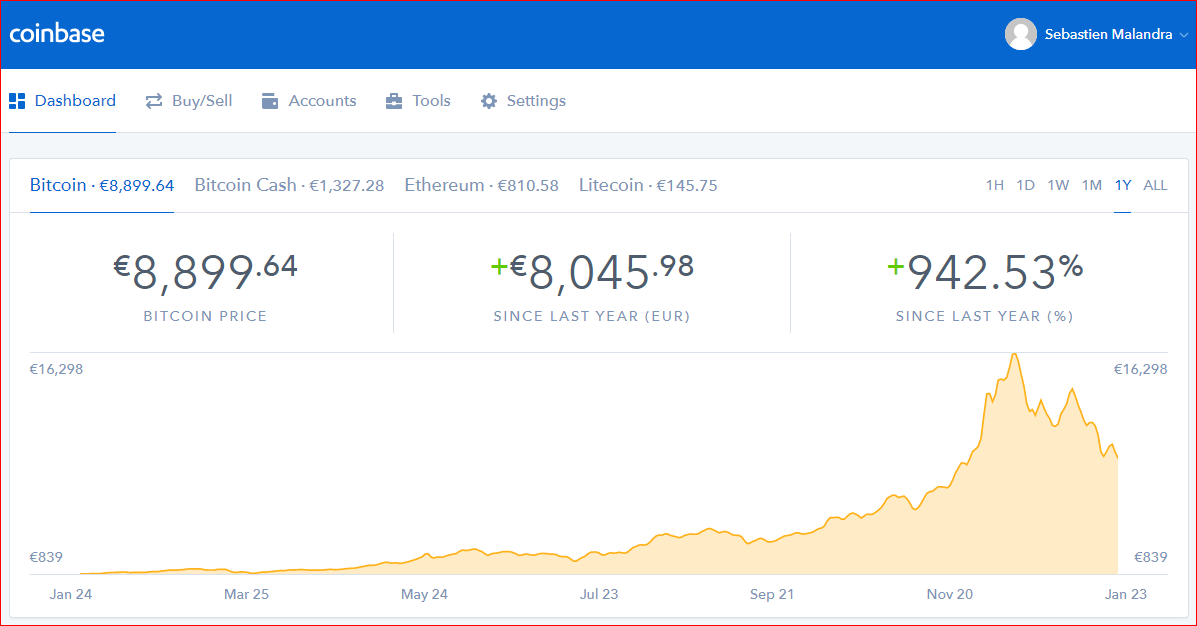Click the Coinbase logo
The image size is (1197, 626).
point(57,34)
